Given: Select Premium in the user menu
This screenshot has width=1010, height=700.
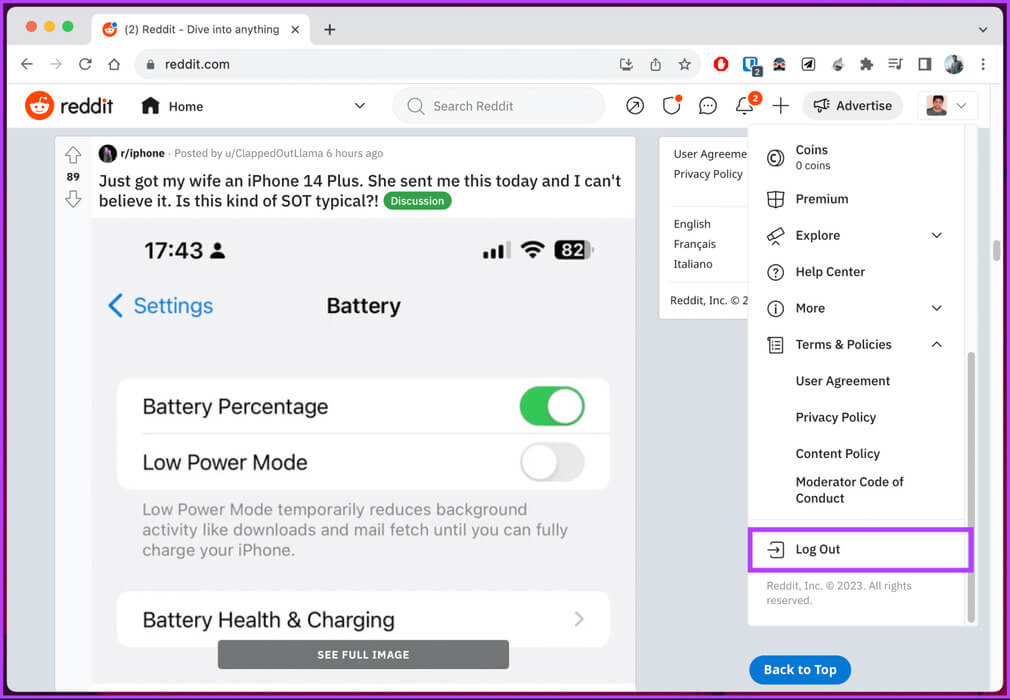Looking at the screenshot, I should click(855, 199).
